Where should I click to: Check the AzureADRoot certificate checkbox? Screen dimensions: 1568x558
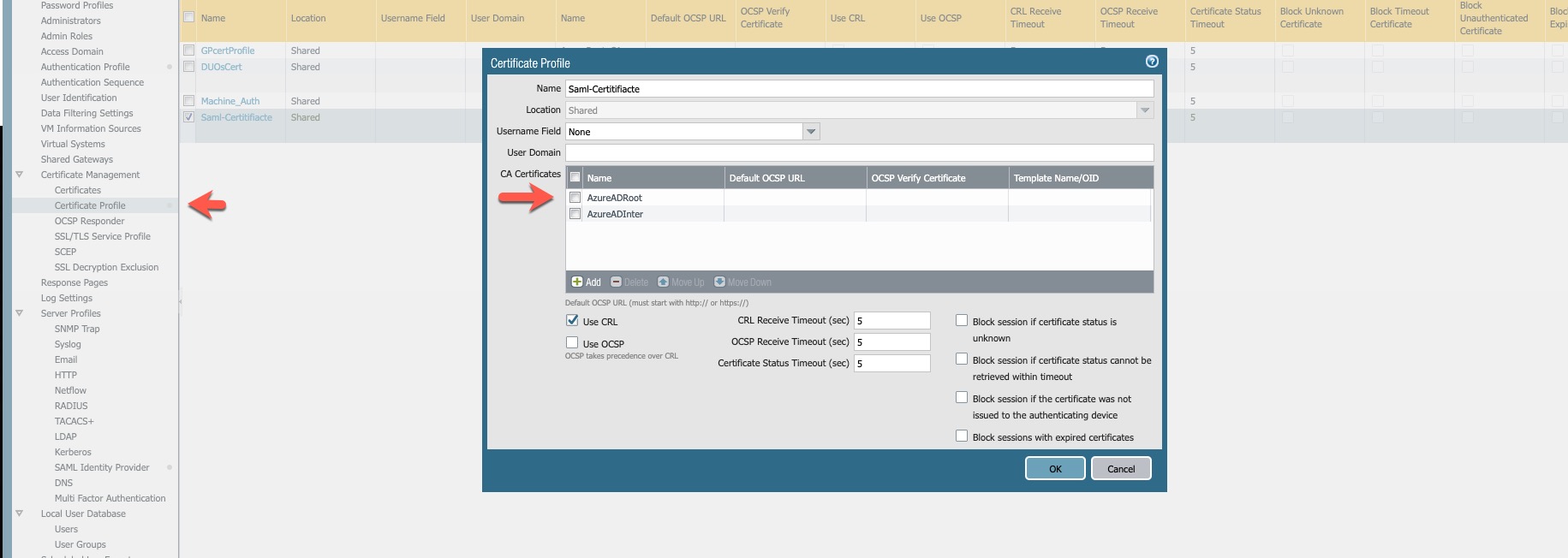click(x=575, y=198)
